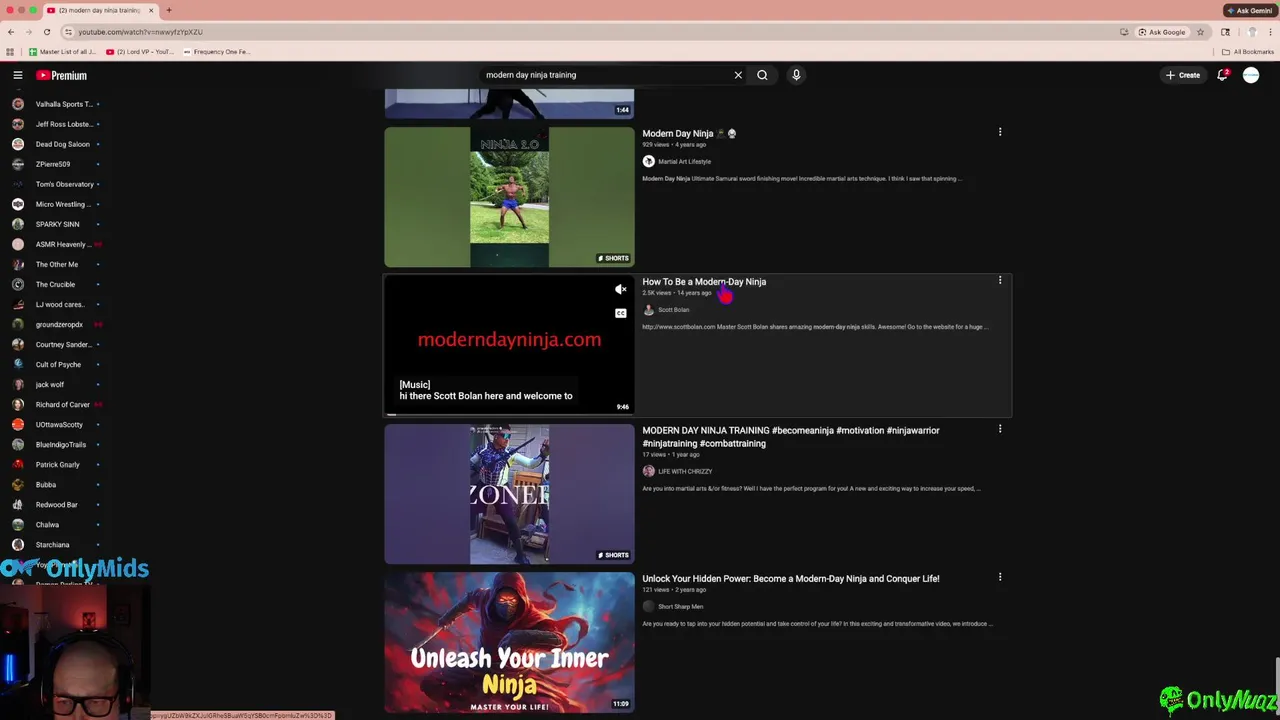
Task: Click the address bar URL
Action: (140, 32)
